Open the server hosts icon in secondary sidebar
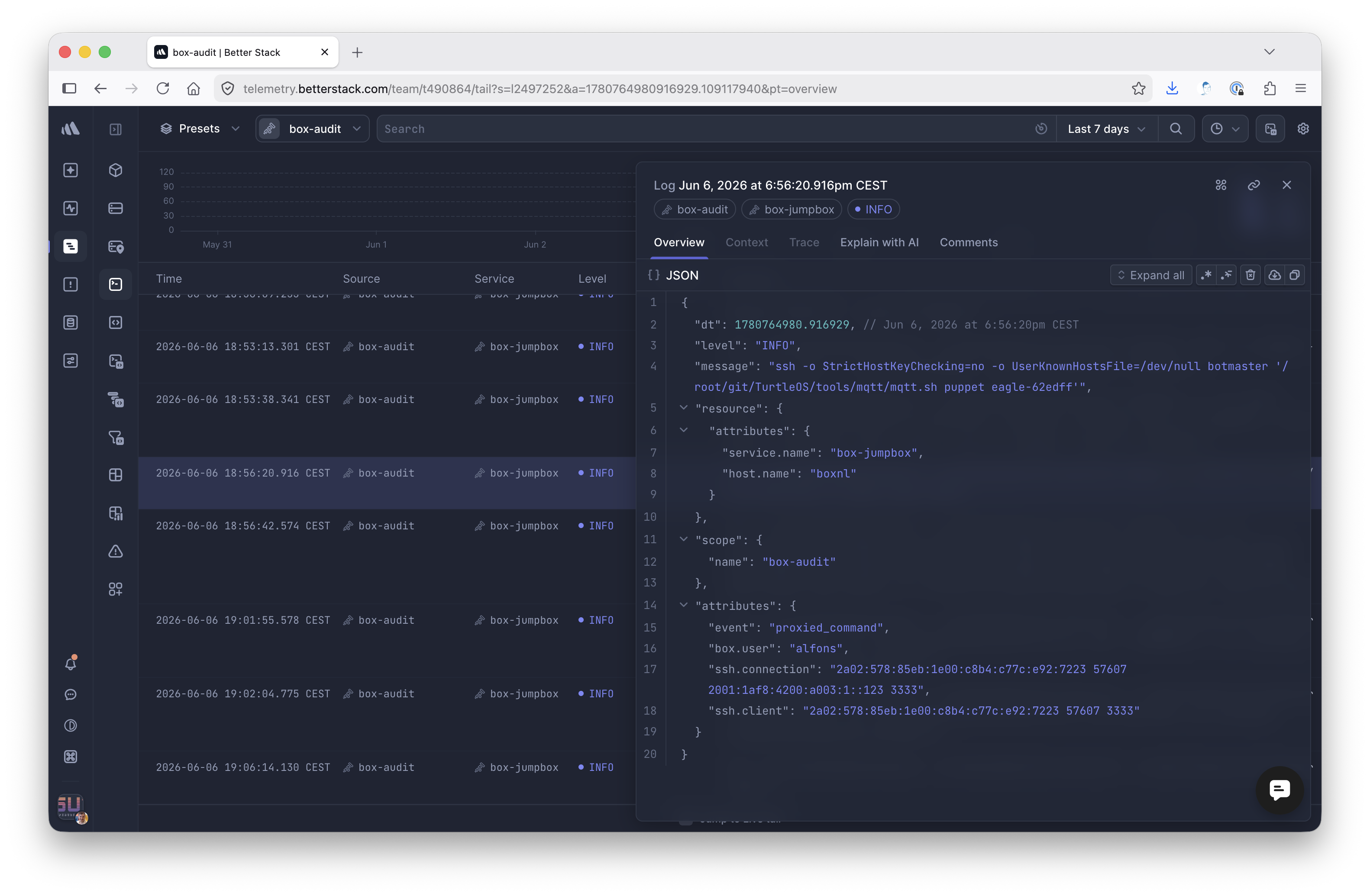Screen dimensions: 1370x896 (x=116, y=208)
